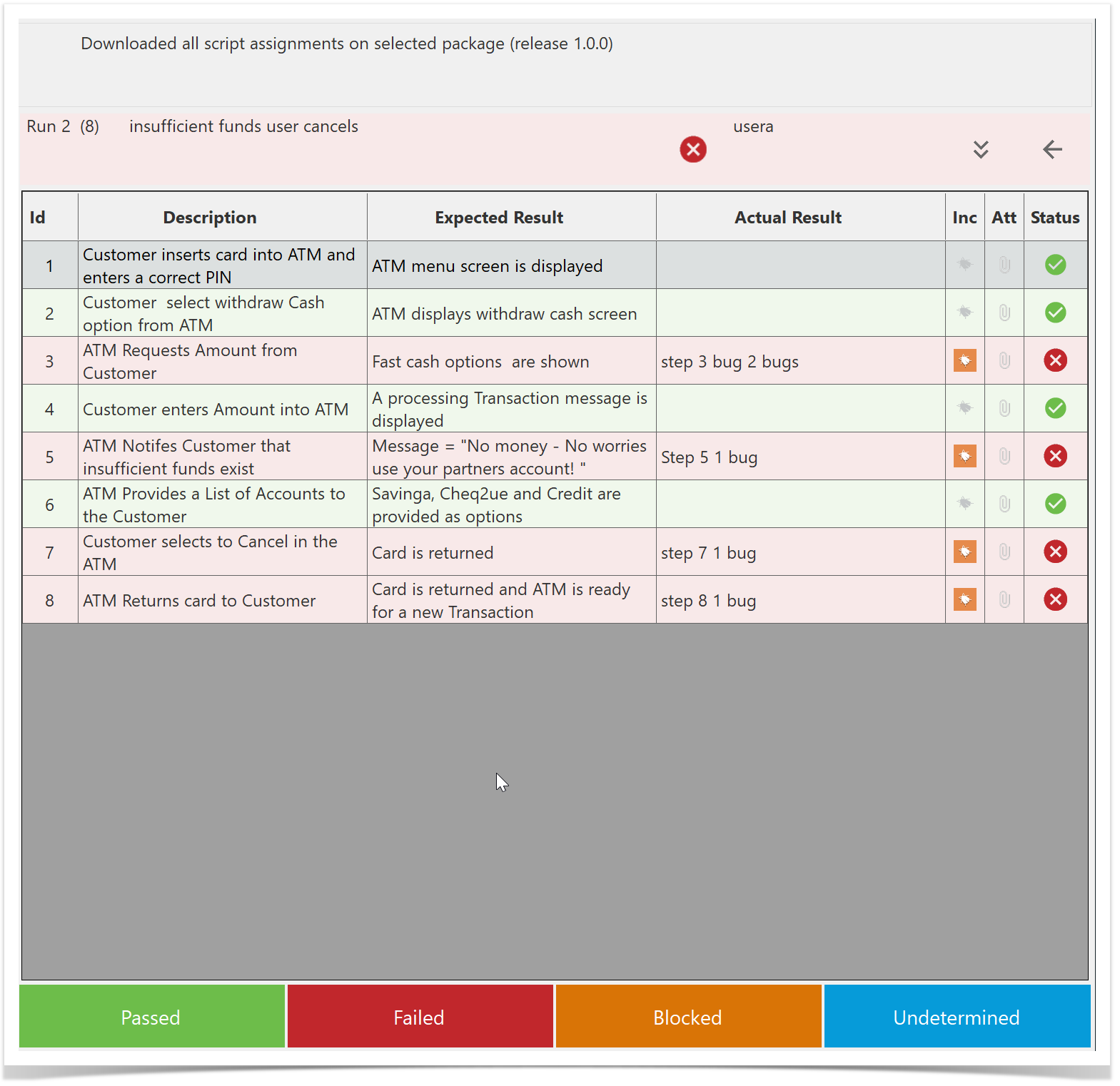Toggle the green passed status of step 1
Screen dimensions: 1120x1086
point(1055,265)
